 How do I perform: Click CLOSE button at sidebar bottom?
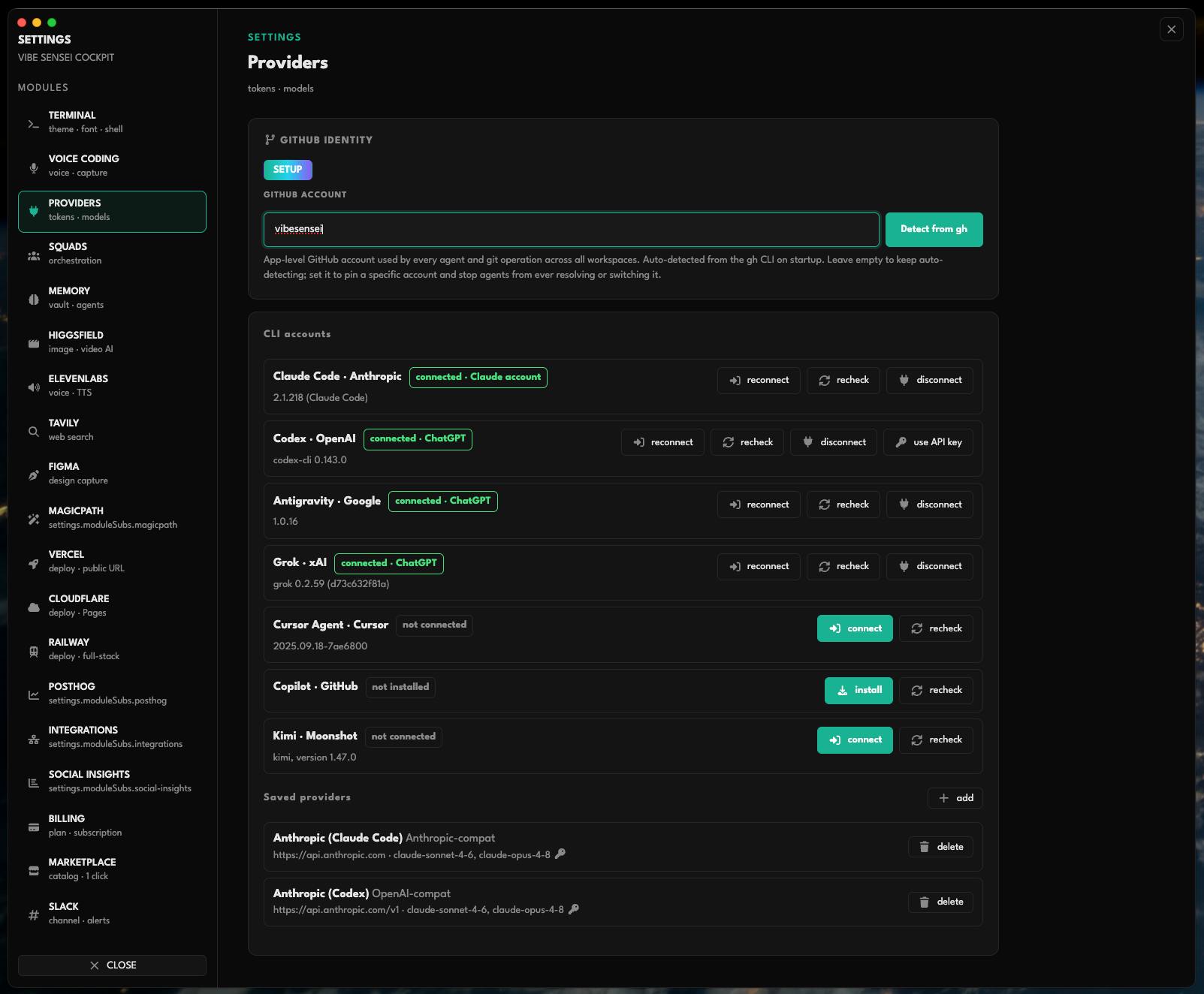point(112,965)
